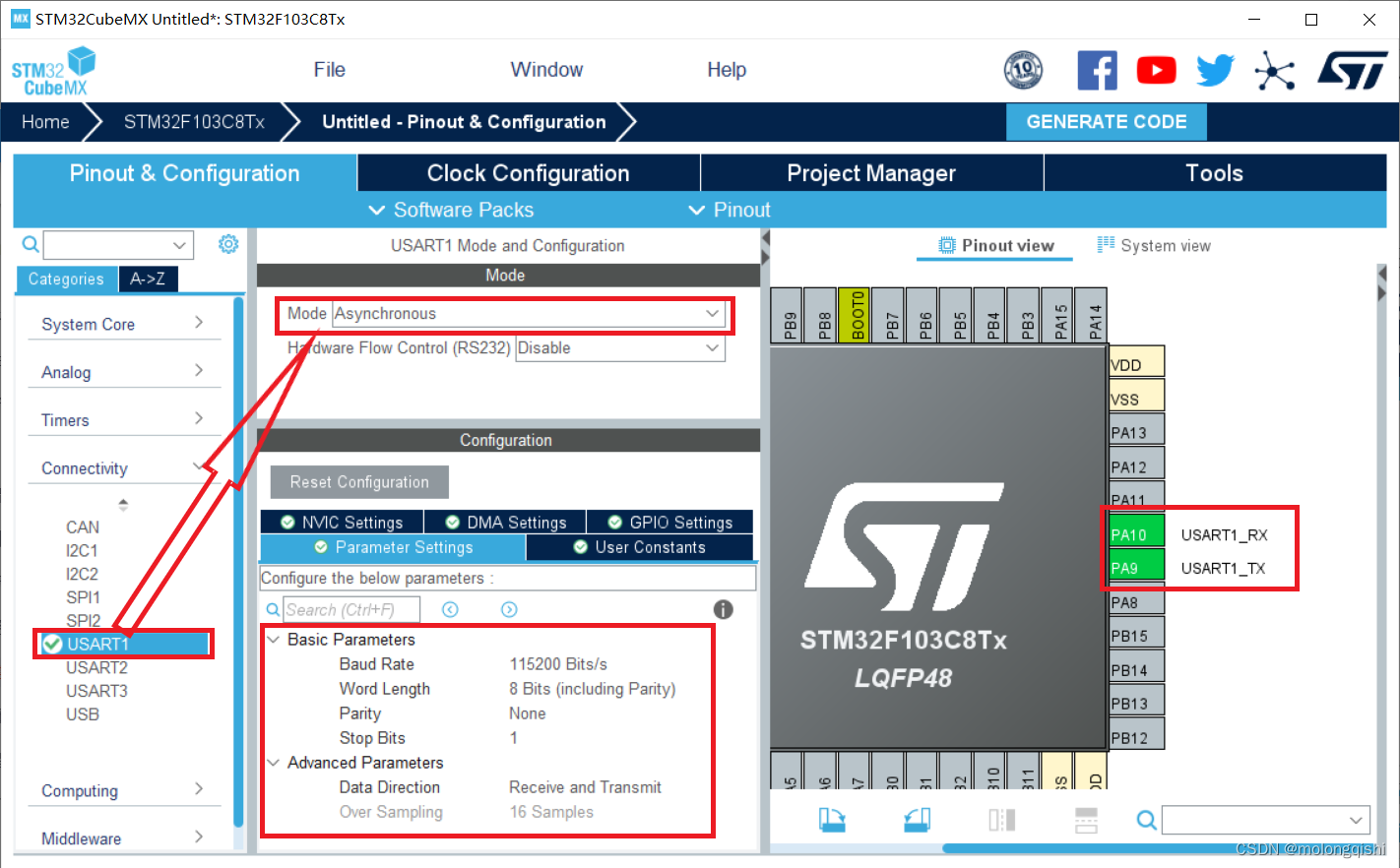Go to previous search result arrow
The image size is (1400, 868).
click(450, 609)
